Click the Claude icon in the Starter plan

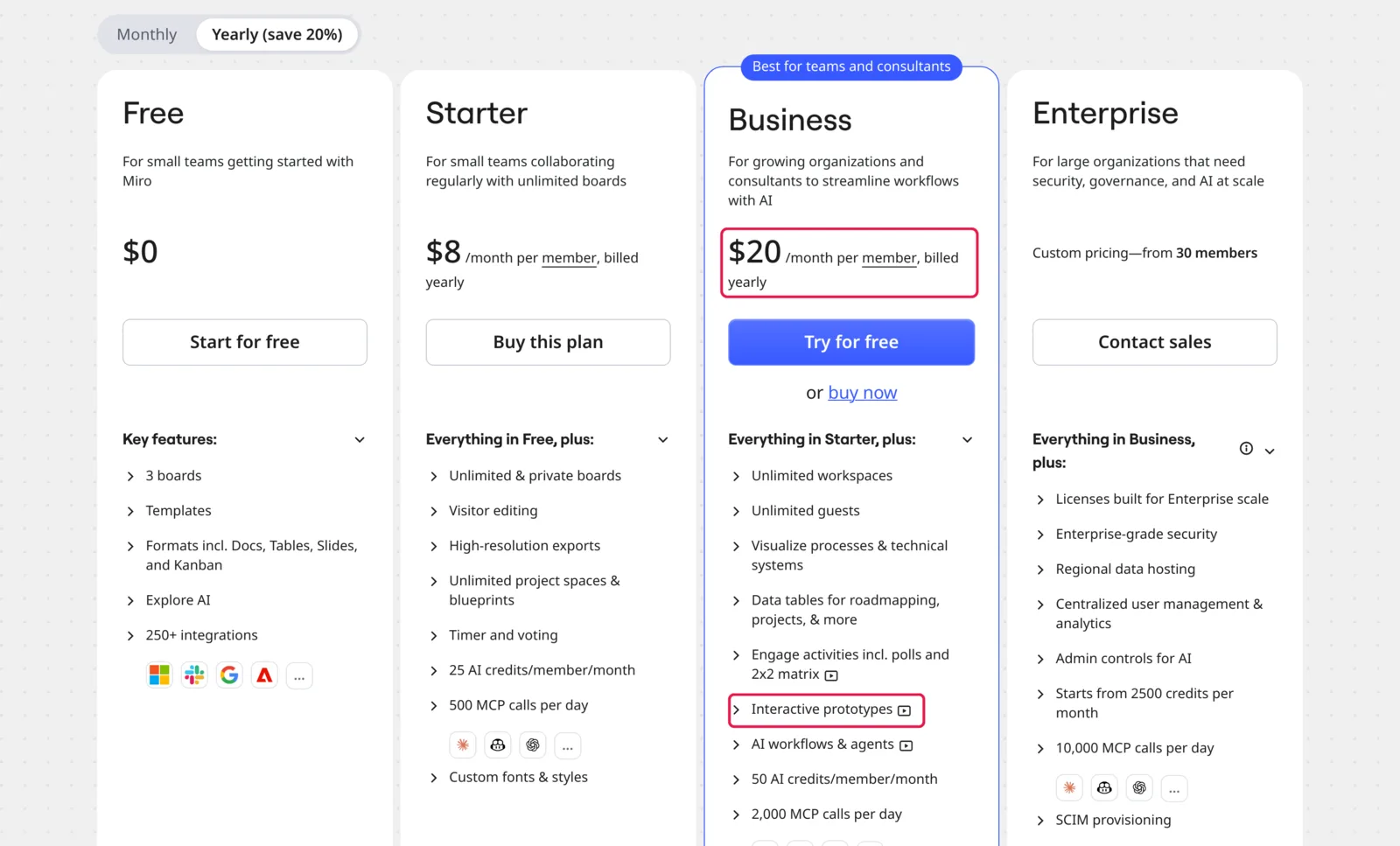pyautogui.click(x=463, y=745)
